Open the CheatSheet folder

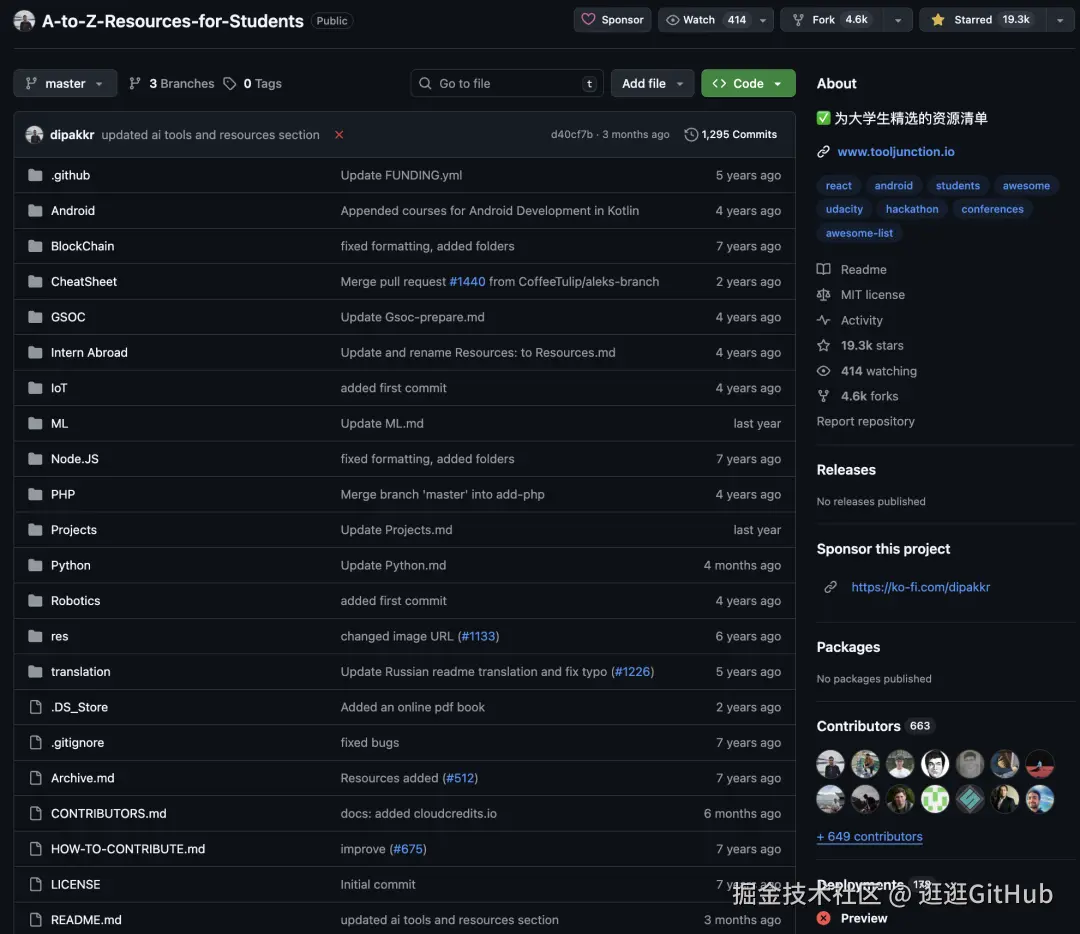coord(84,282)
